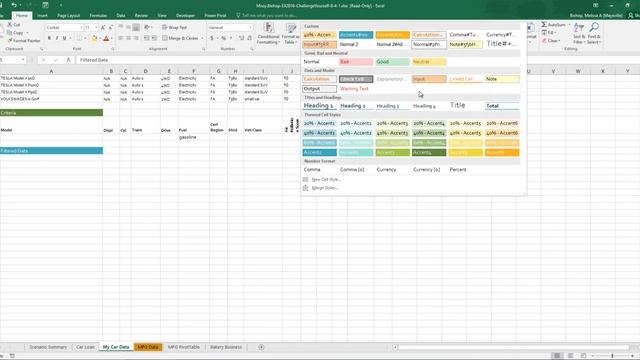Apply the Heading 1 cell style
The width and height of the screenshot is (640, 360).
coord(319,106)
